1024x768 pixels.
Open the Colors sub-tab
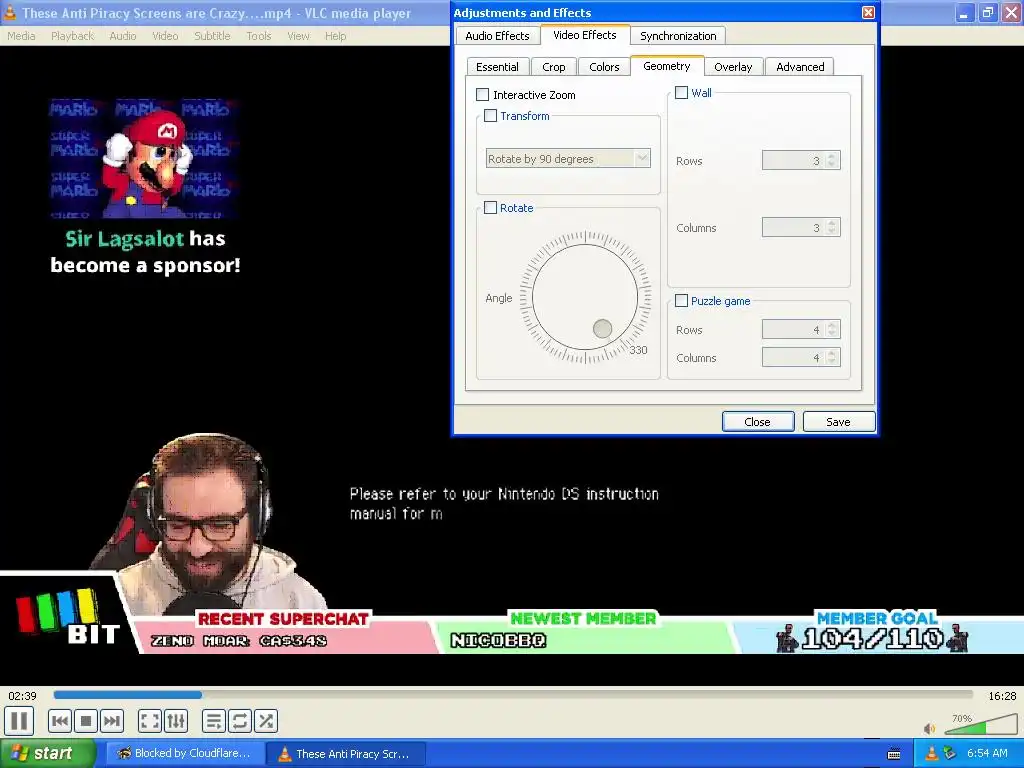point(604,67)
